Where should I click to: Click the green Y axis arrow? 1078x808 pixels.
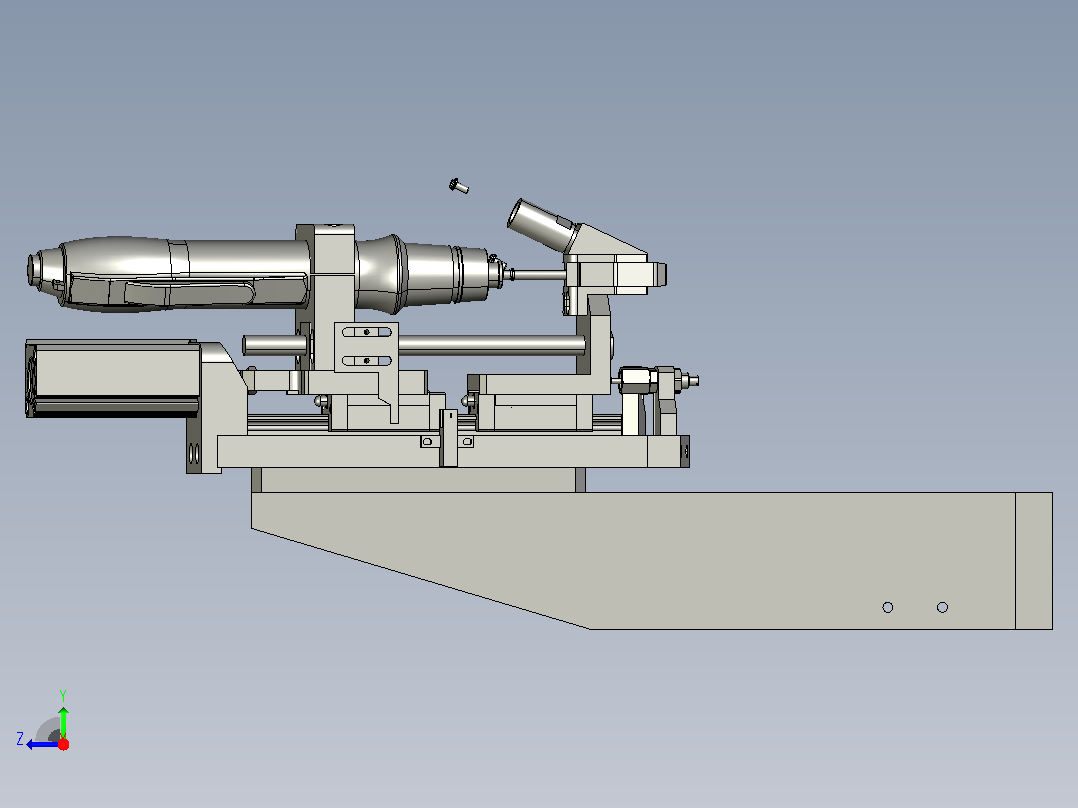coord(63,721)
